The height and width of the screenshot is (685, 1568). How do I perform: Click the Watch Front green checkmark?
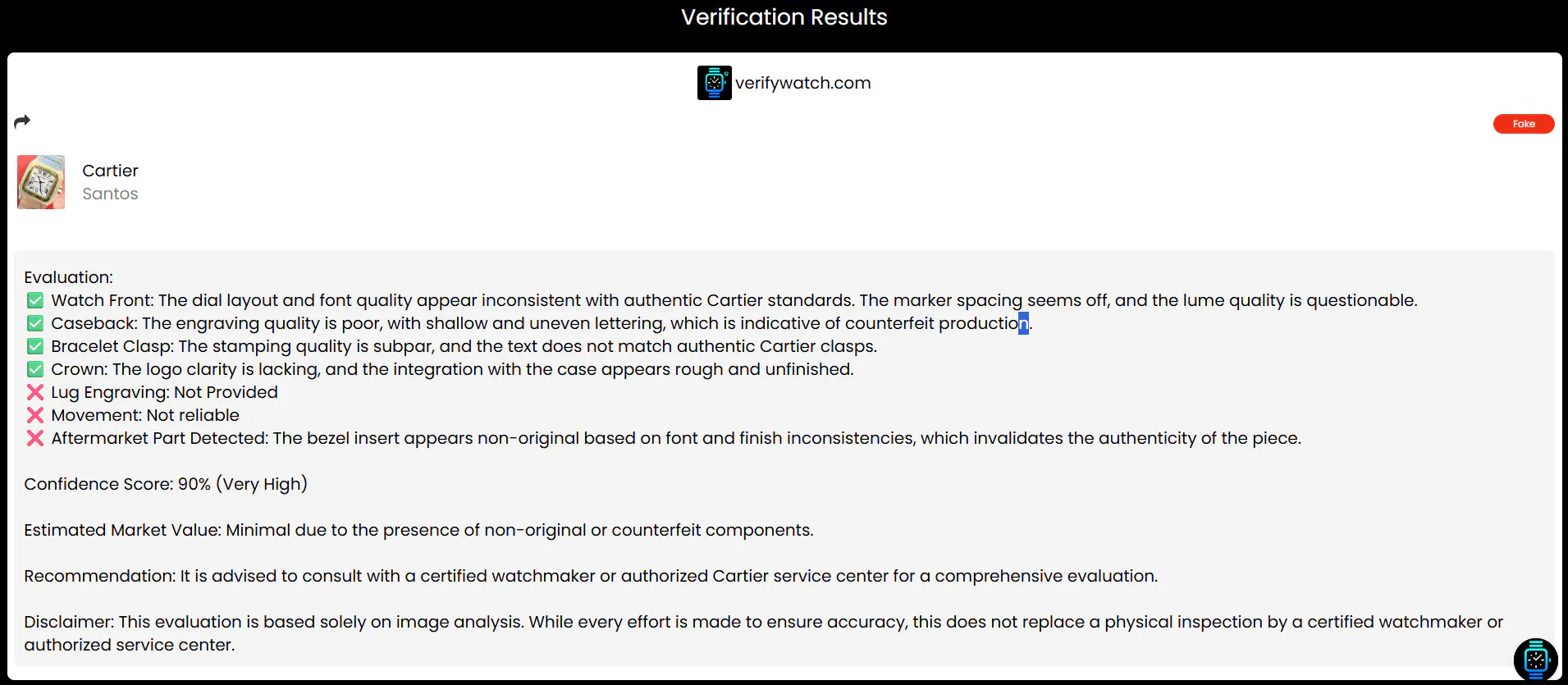(35, 300)
